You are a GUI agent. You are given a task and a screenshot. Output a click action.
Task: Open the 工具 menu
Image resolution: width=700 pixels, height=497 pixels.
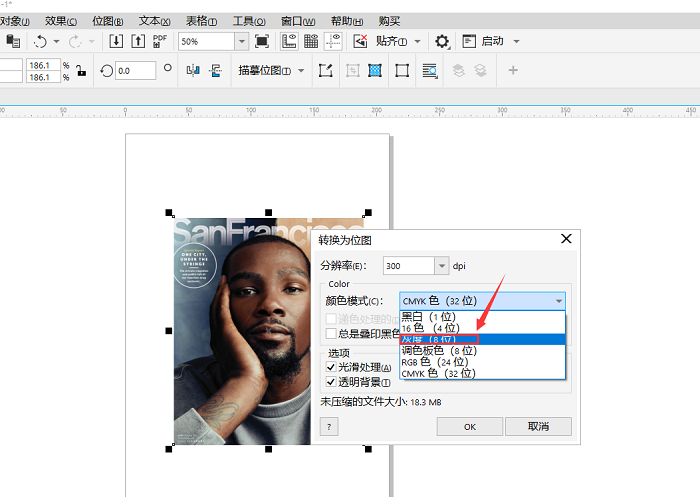pos(249,21)
